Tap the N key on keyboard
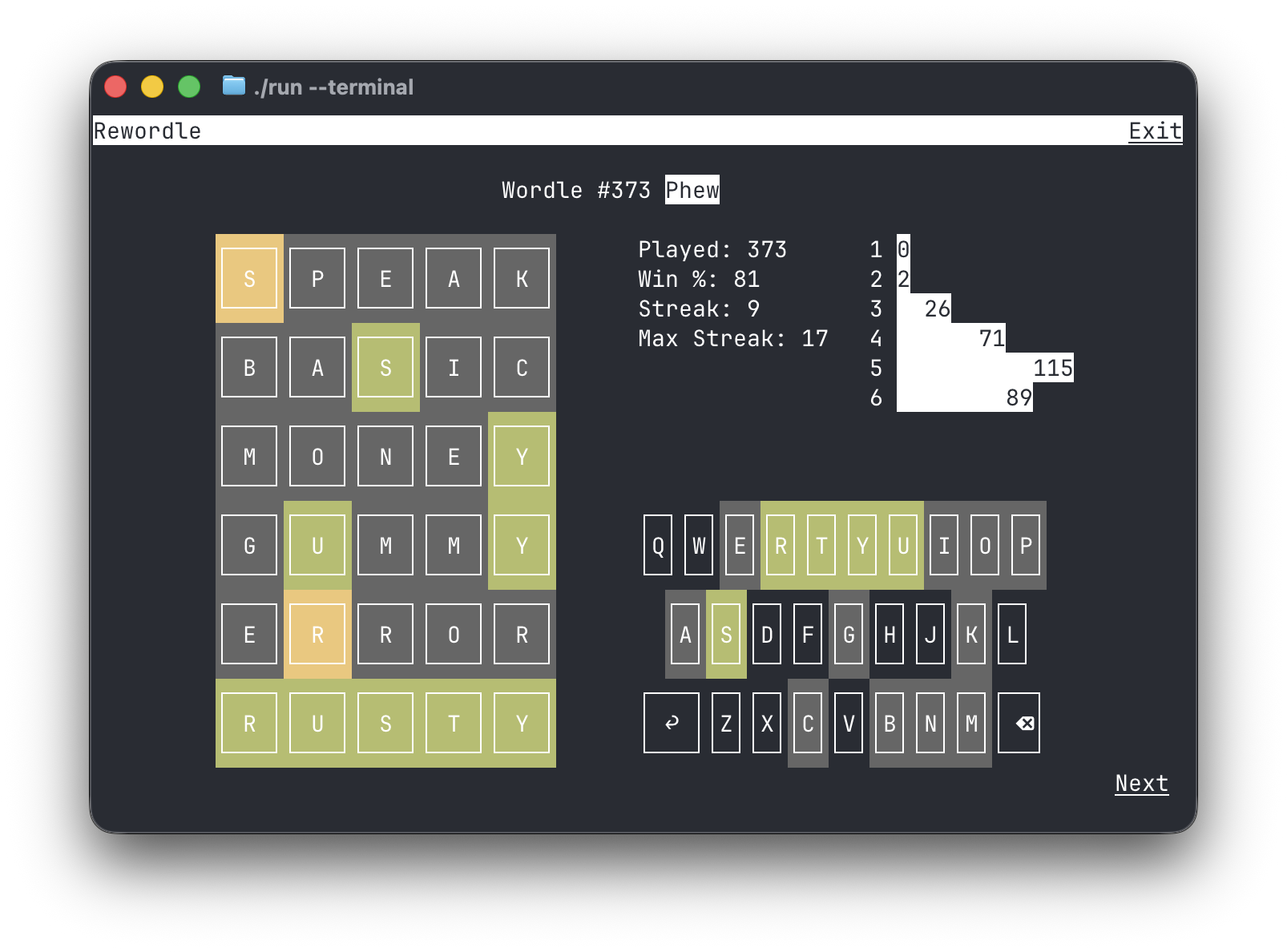The height and width of the screenshot is (952, 1287). [x=930, y=723]
